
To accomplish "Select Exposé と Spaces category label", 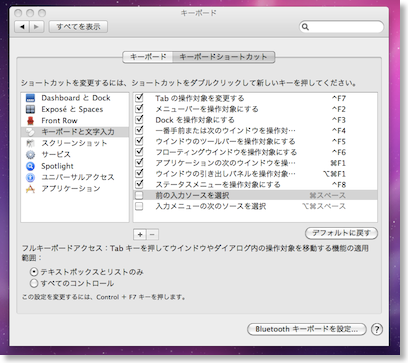I will 72,109.
